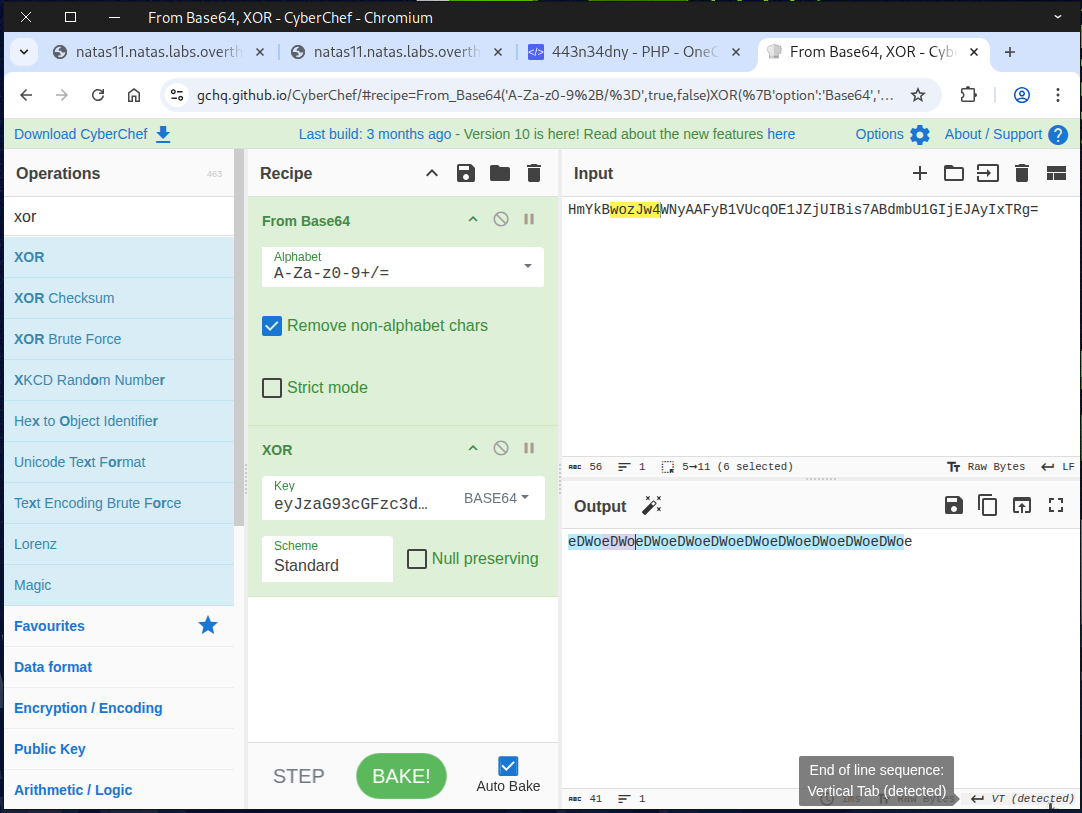The height and width of the screenshot is (813, 1082).
Task: Load a recipe via the folder icon
Action: point(499,173)
